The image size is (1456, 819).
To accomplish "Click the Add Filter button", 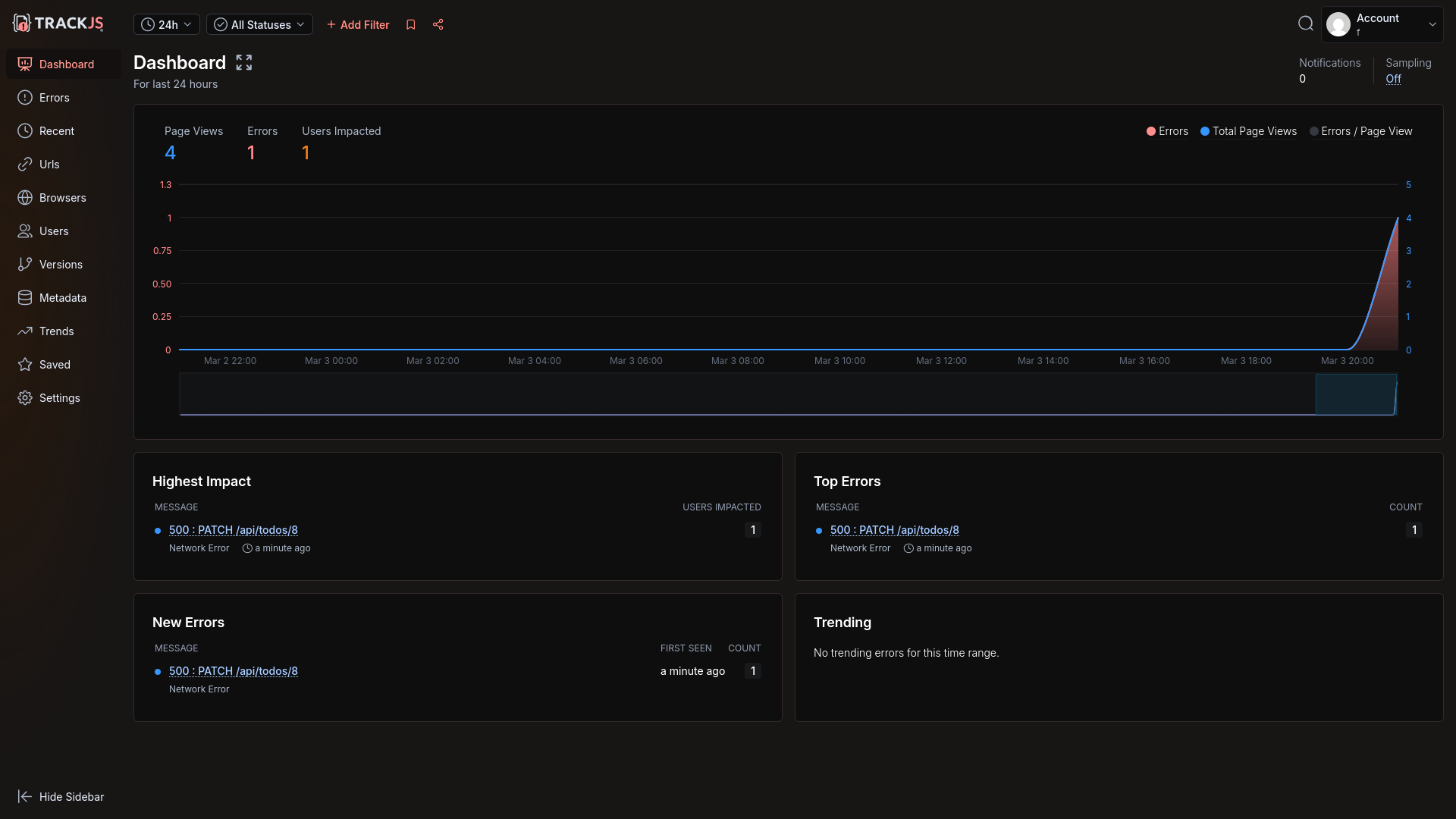I will [x=358, y=24].
